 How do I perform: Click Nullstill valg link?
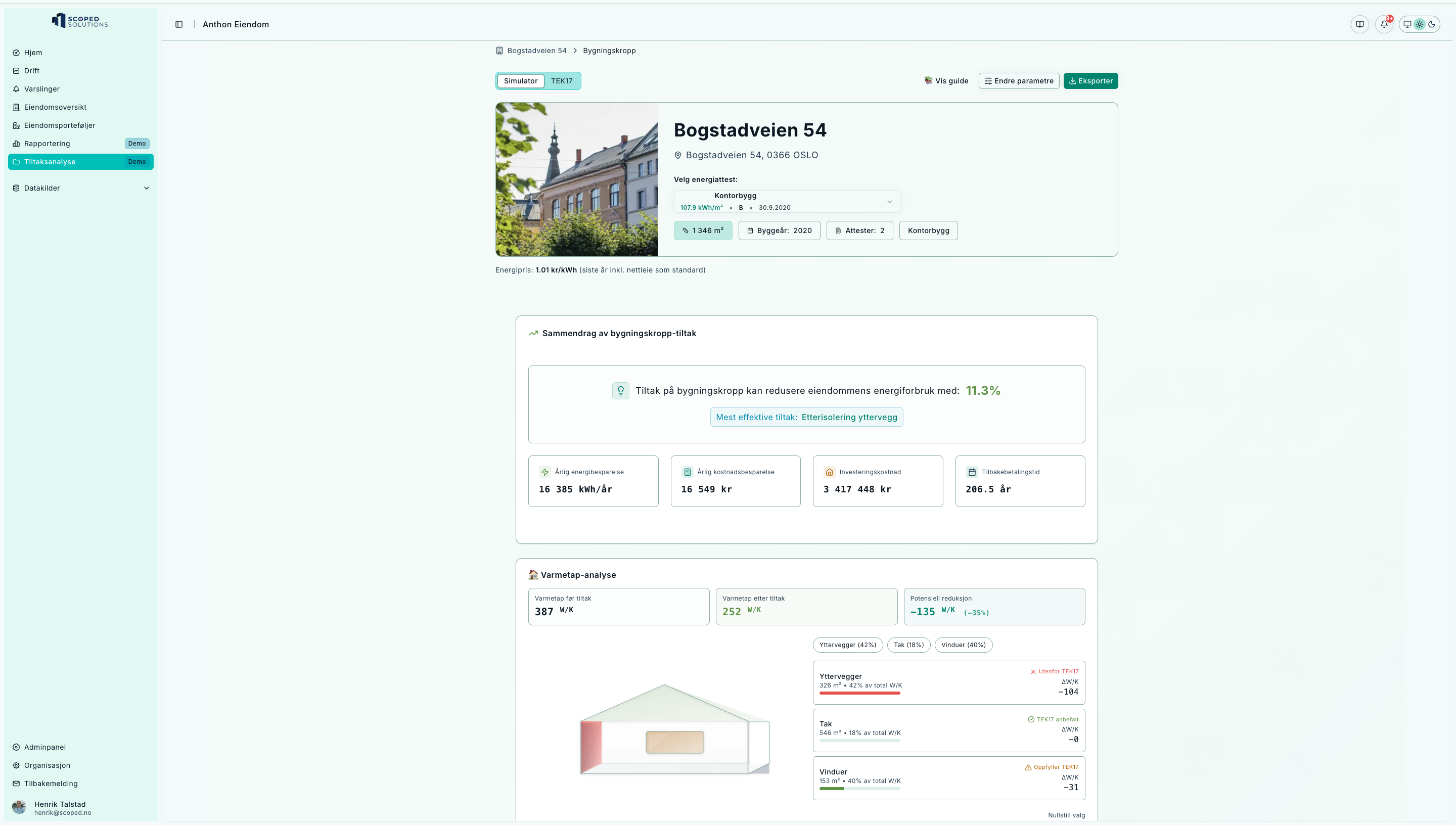click(1066, 815)
